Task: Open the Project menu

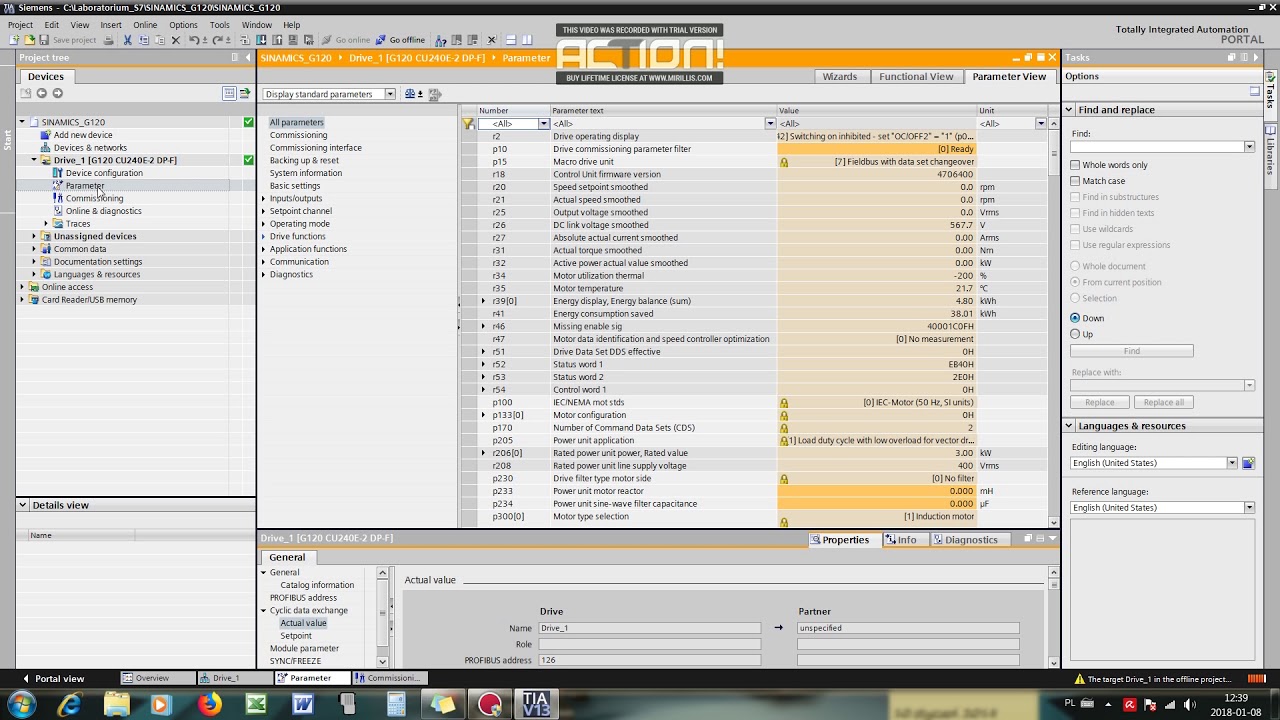Action: [x=20, y=25]
